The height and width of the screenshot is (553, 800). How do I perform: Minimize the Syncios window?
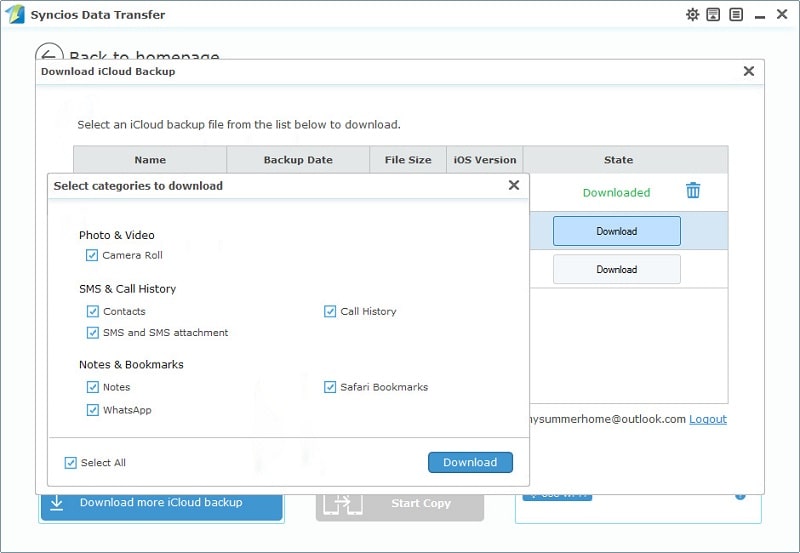tap(760, 16)
